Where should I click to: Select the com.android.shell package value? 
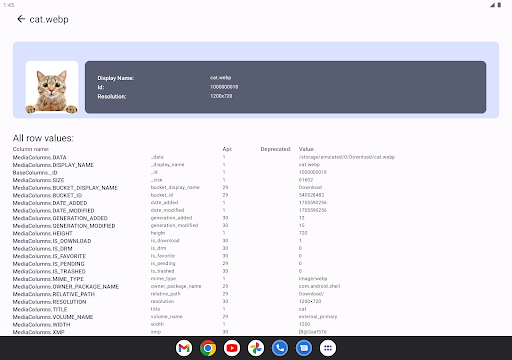[x=319, y=286]
